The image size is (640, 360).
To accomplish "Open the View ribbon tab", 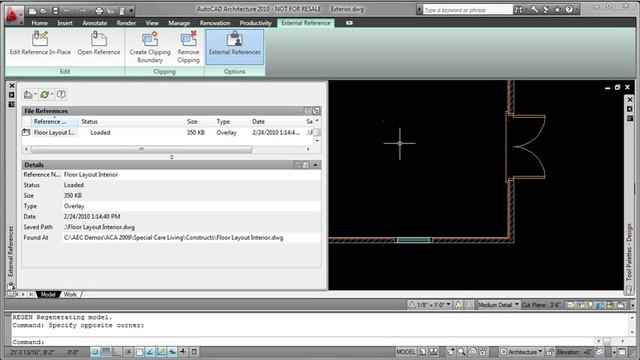I will tap(152, 23).
